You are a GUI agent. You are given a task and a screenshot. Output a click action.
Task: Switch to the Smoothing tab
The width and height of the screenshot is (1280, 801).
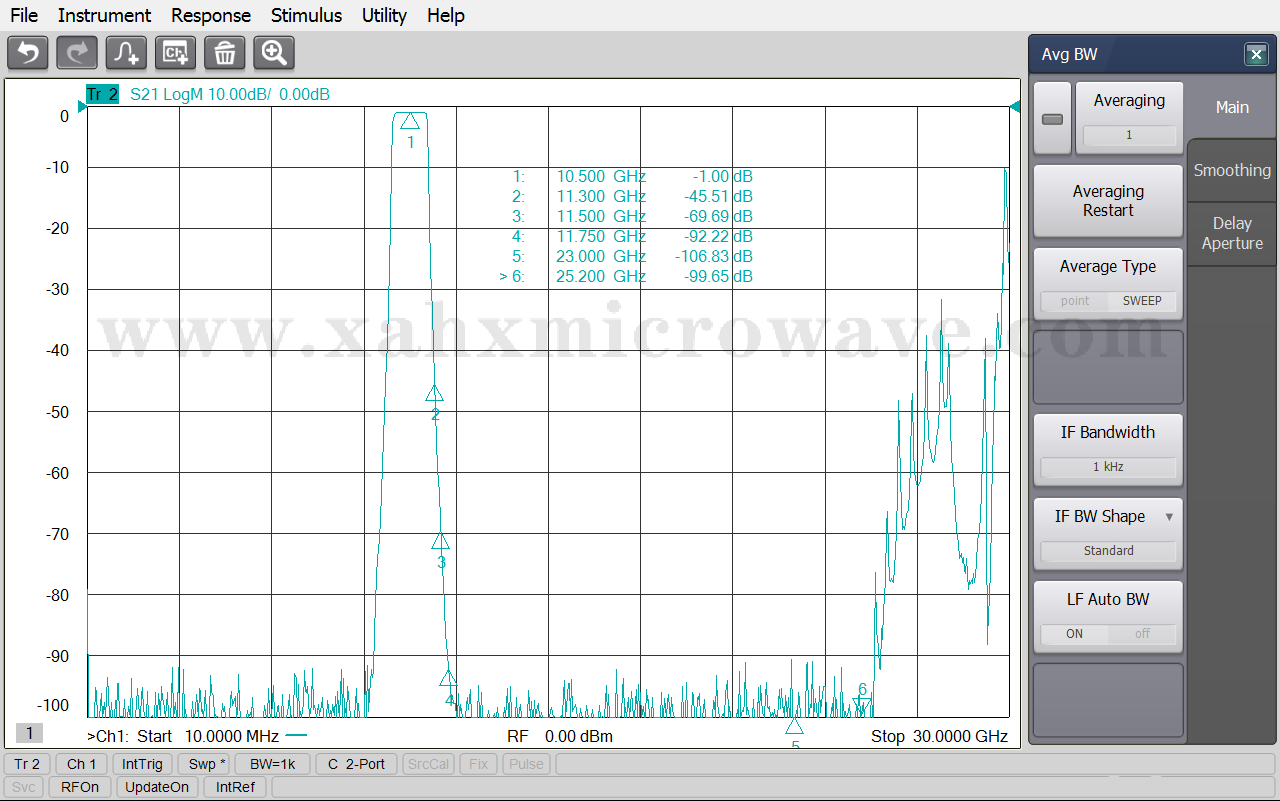[x=1232, y=170]
